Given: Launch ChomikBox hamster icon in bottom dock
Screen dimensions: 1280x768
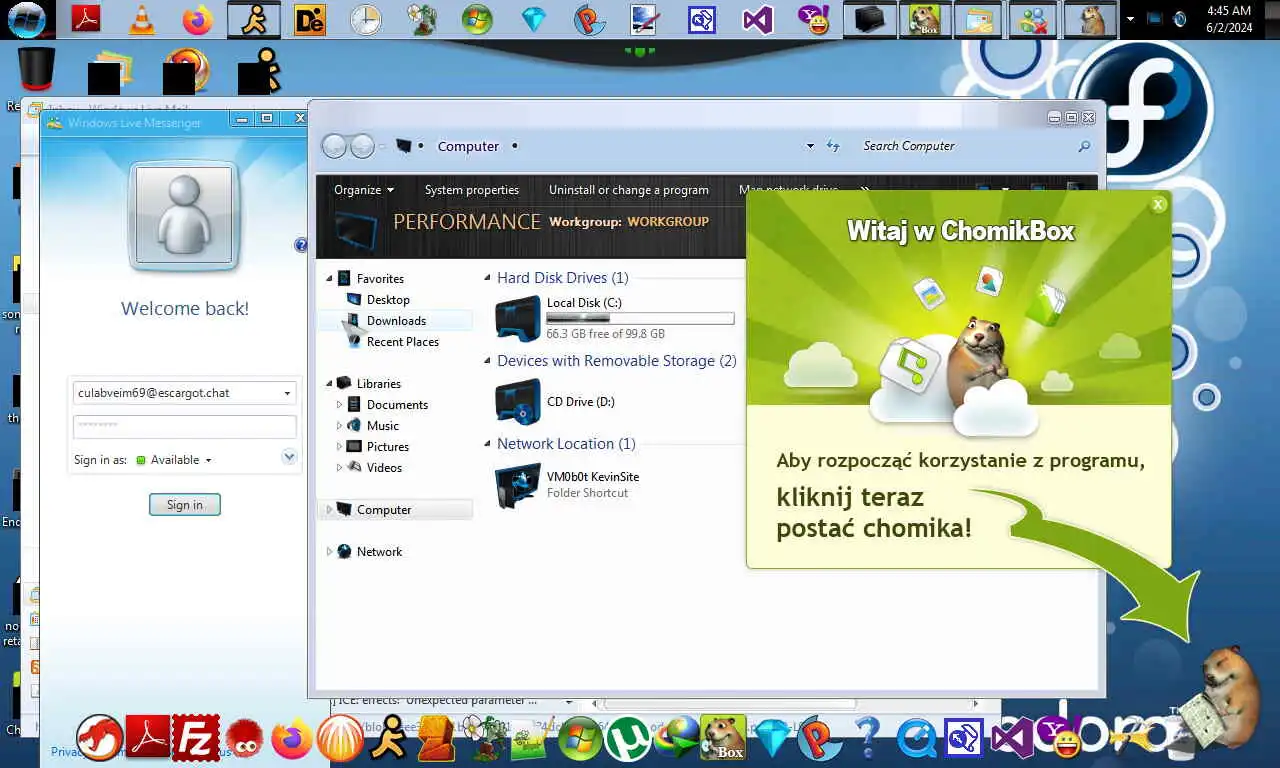Looking at the screenshot, I should (723, 738).
